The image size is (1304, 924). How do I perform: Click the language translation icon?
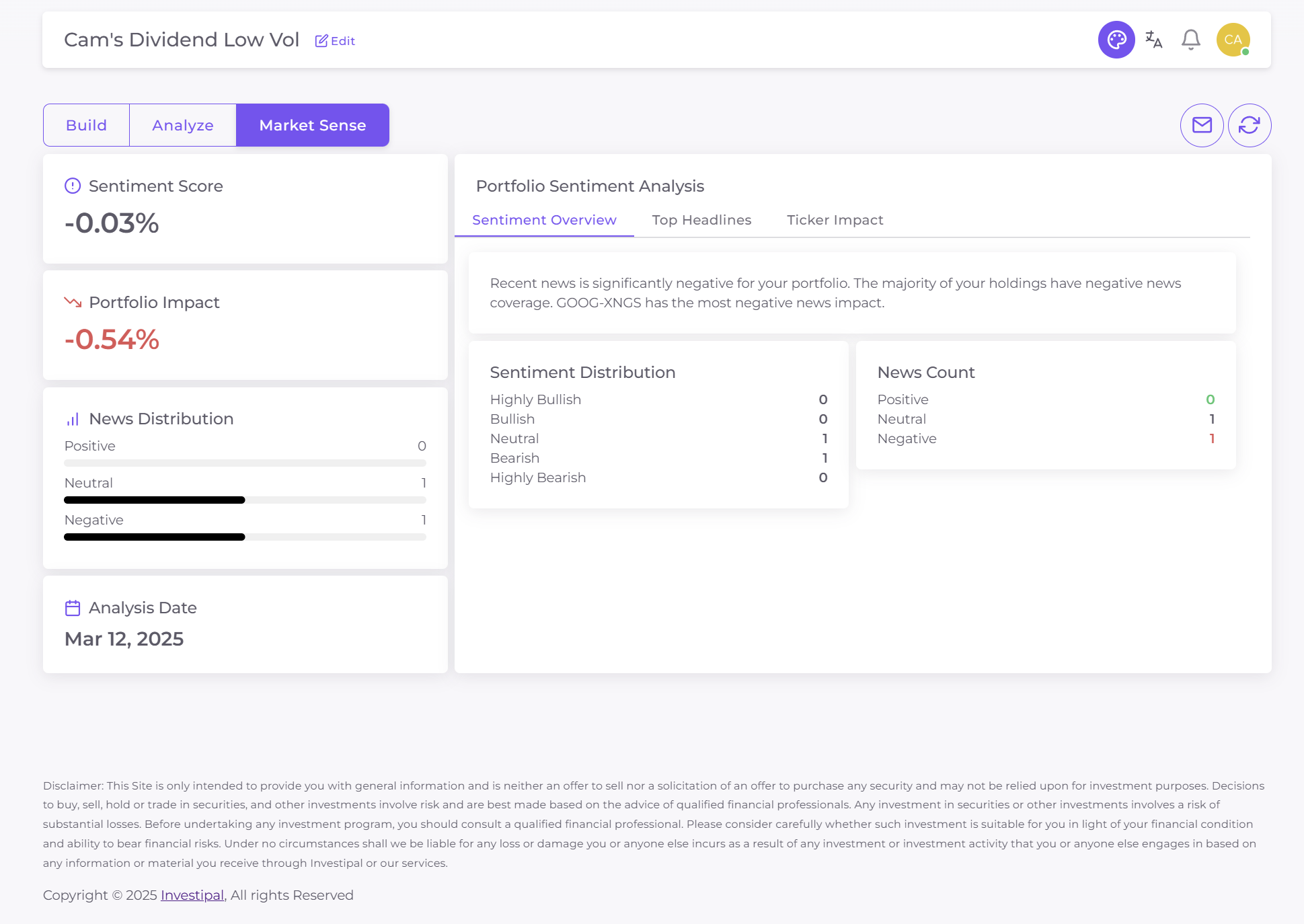pos(1153,40)
